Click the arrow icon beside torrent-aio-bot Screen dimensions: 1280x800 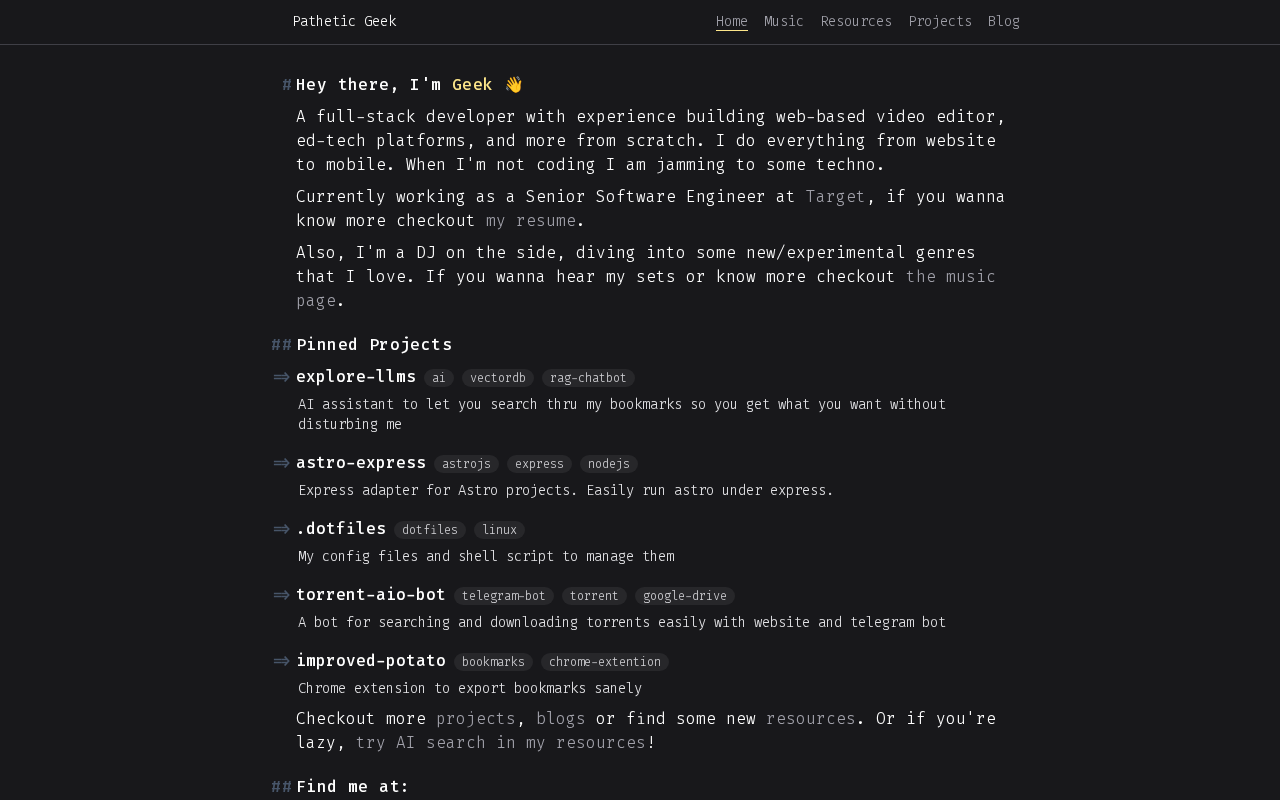282,595
